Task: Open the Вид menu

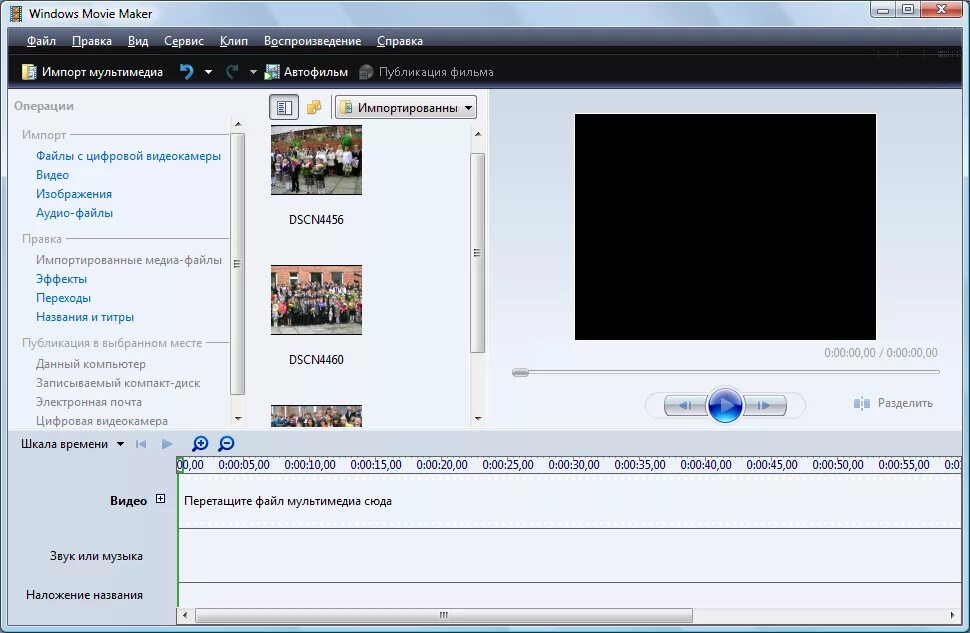Action: [138, 41]
